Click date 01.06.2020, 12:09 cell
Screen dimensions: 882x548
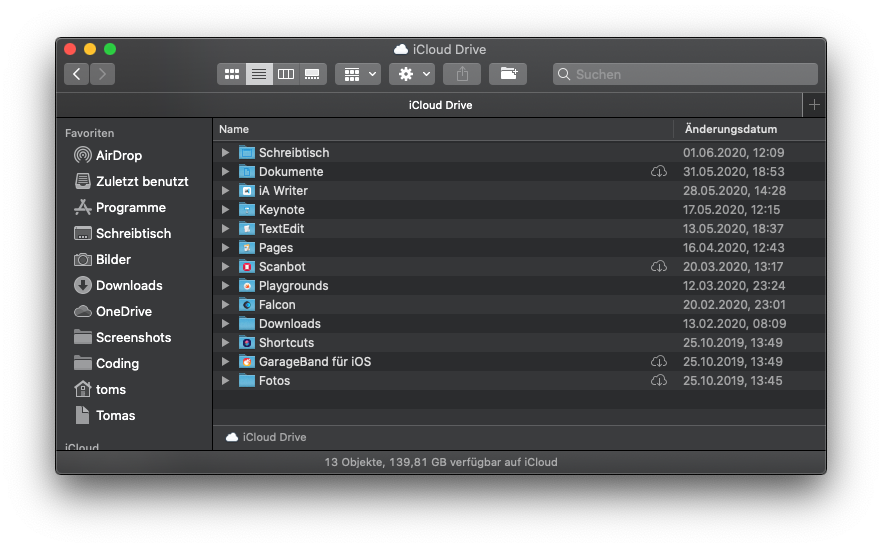[x=734, y=152]
